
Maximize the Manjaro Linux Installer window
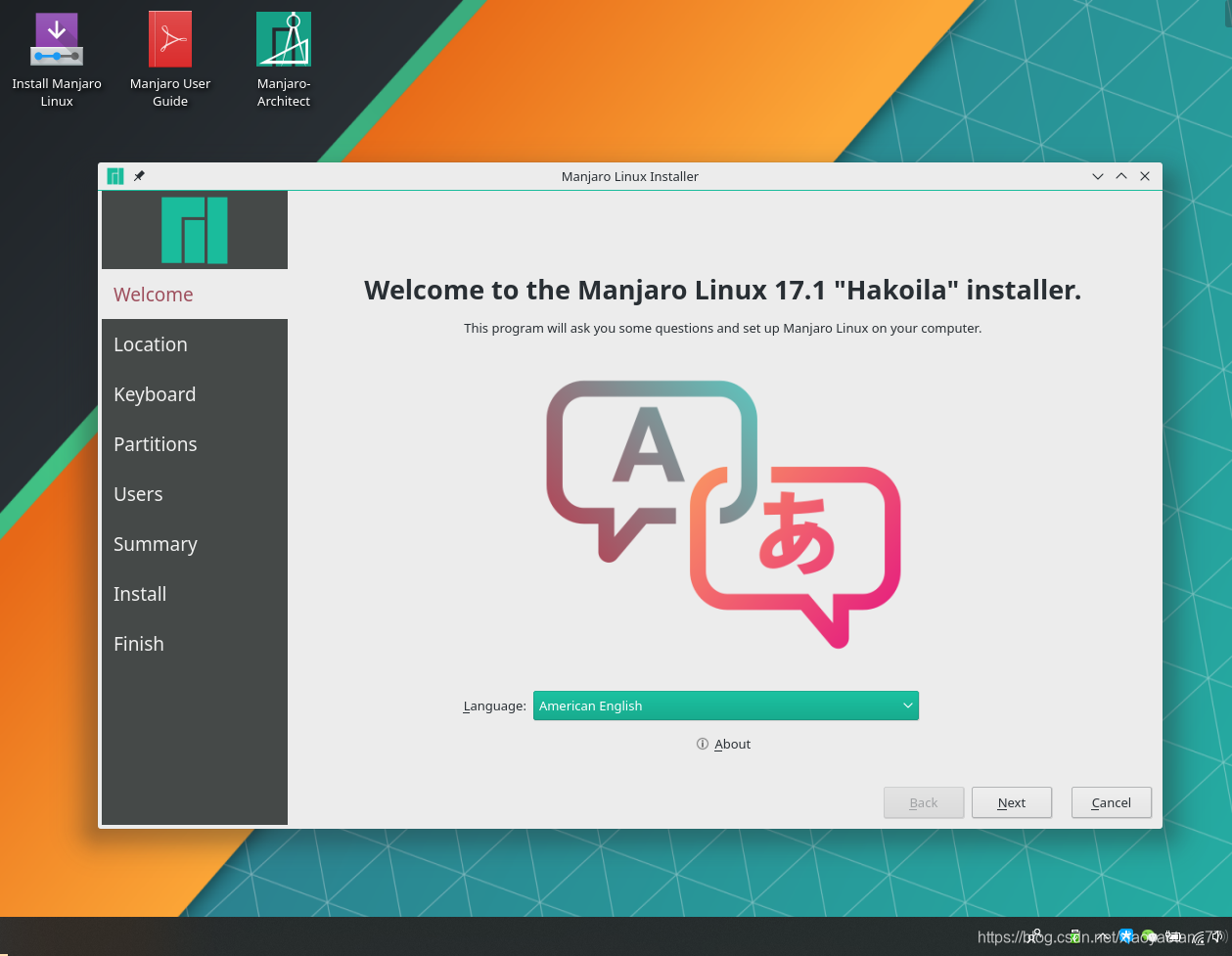1121,176
